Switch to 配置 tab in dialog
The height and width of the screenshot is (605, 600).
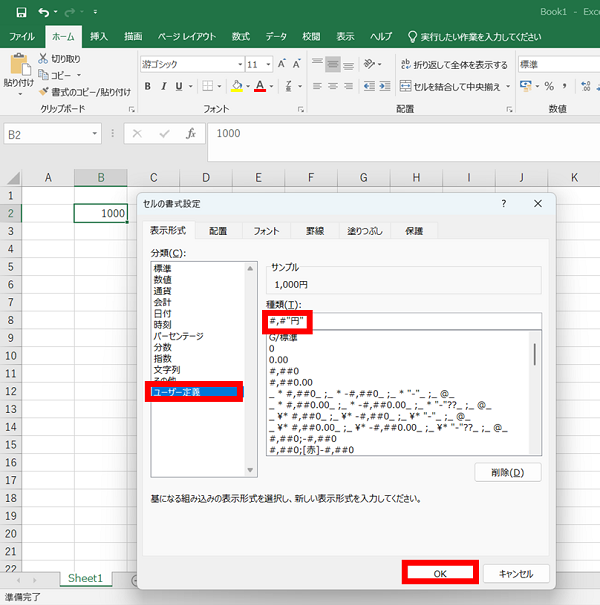tap(218, 231)
